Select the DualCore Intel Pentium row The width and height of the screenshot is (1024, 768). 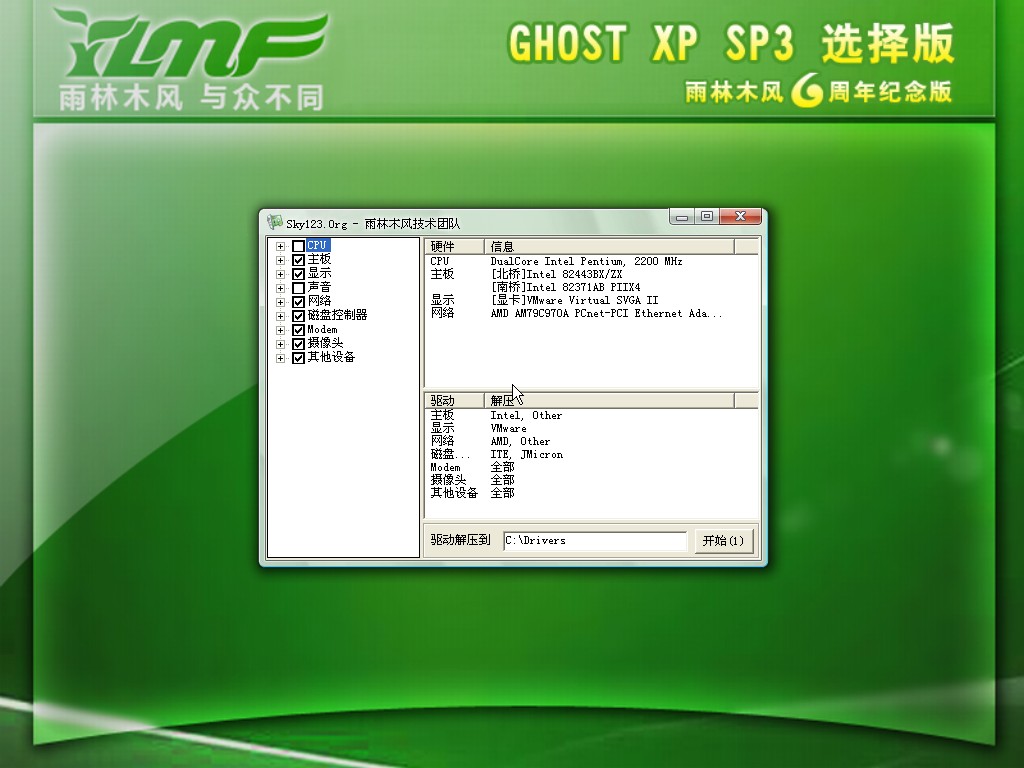(x=586, y=261)
